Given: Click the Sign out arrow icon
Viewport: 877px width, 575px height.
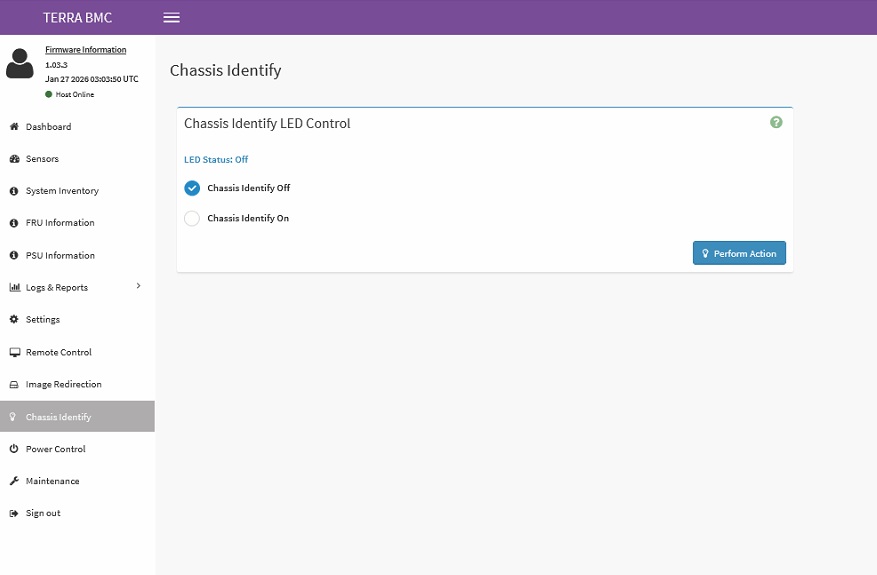Looking at the screenshot, I should click(14, 513).
